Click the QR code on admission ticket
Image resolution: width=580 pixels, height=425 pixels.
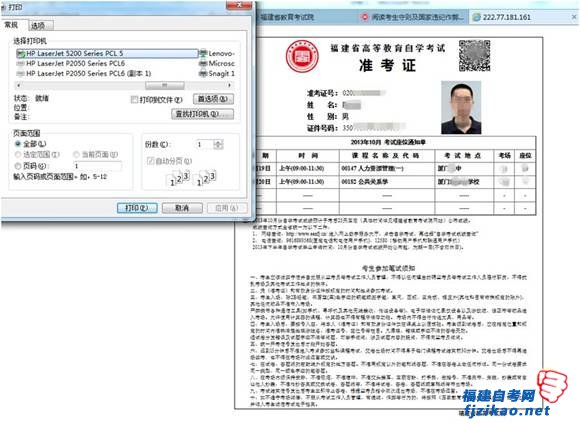[474, 55]
